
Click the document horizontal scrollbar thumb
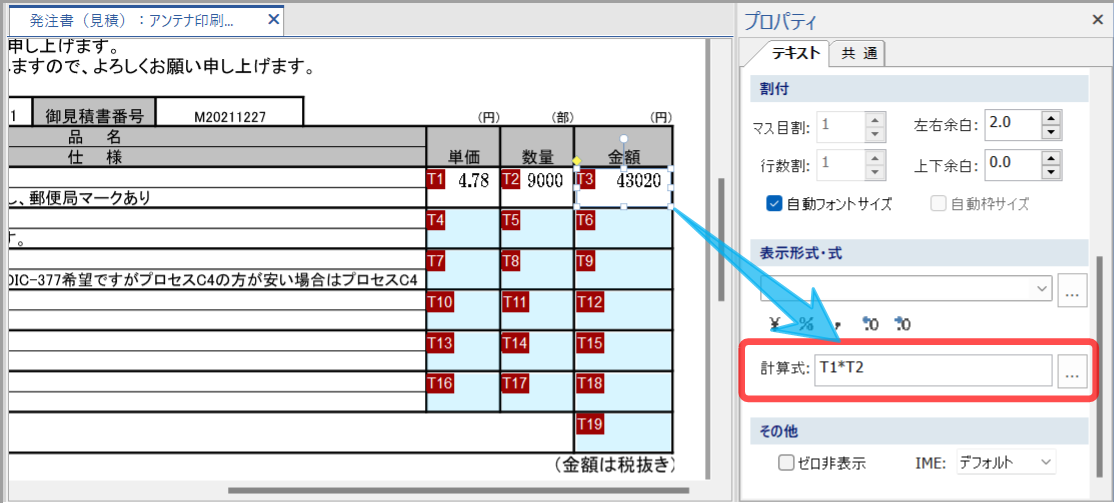click(x=458, y=490)
